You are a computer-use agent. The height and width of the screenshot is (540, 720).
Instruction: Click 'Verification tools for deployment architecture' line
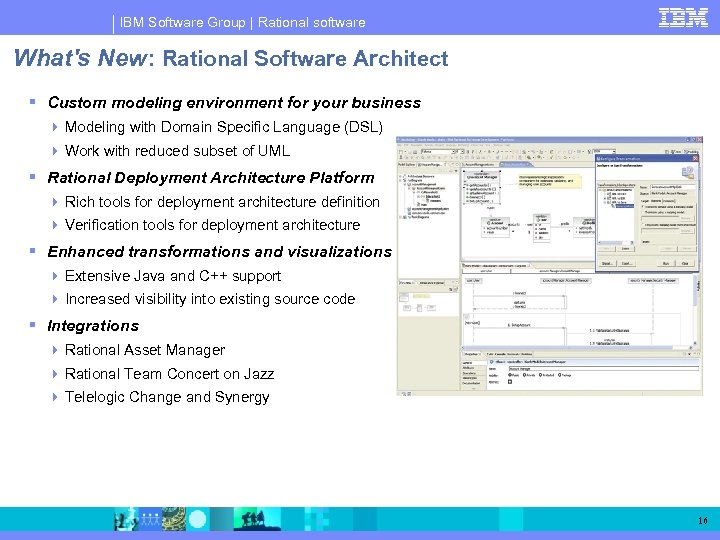[212, 225]
